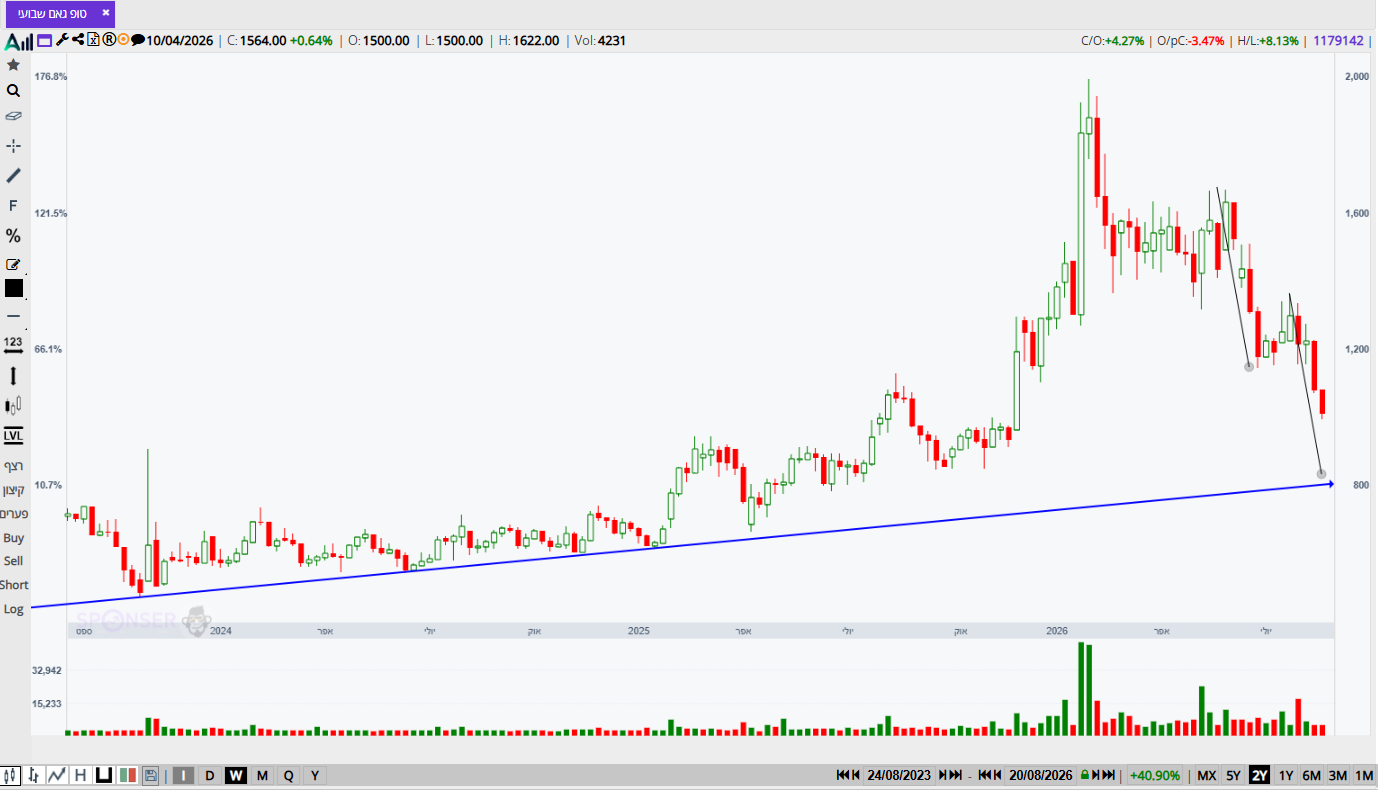The height and width of the screenshot is (791, 1378).
Task: Select the M monthly interval
Action: pyautogui.click(x=262, y=775)
